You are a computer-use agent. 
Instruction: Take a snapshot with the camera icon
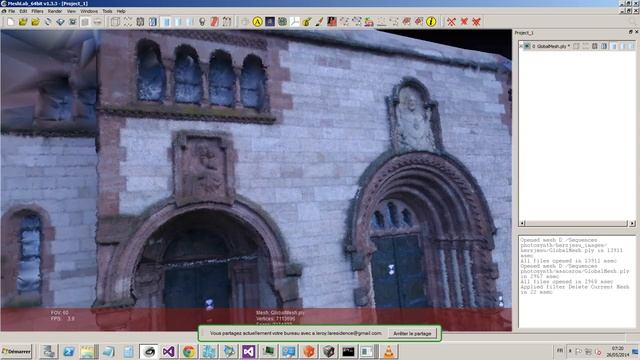tap(73, 22)
